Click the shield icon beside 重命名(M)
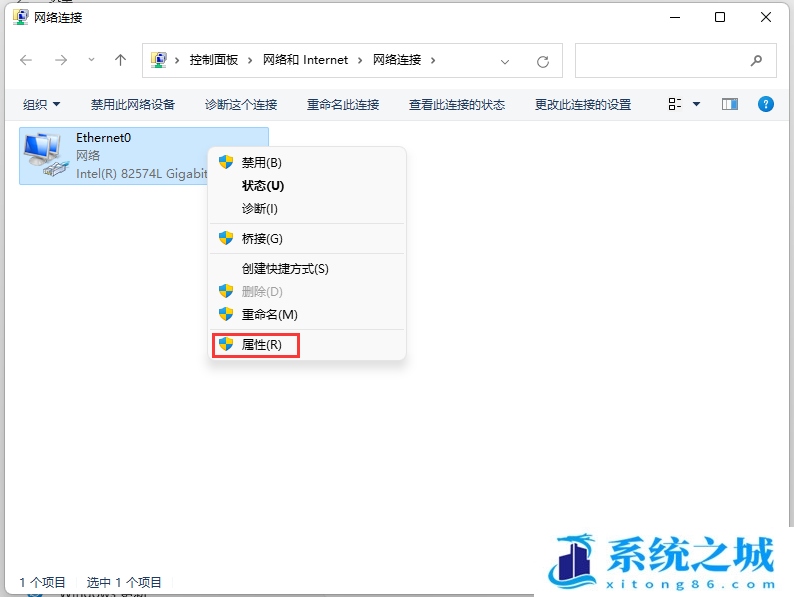 coord(226,314)
